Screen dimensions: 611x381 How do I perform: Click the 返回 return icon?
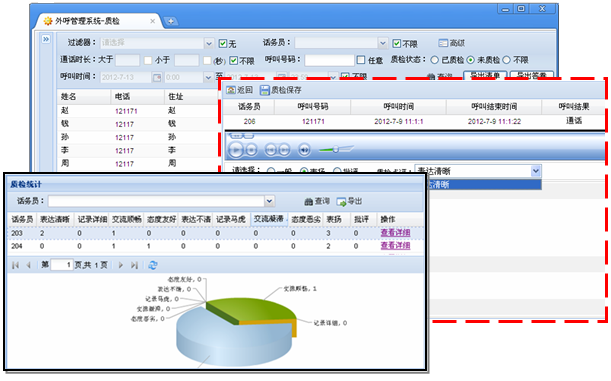(x=231, y=90)
